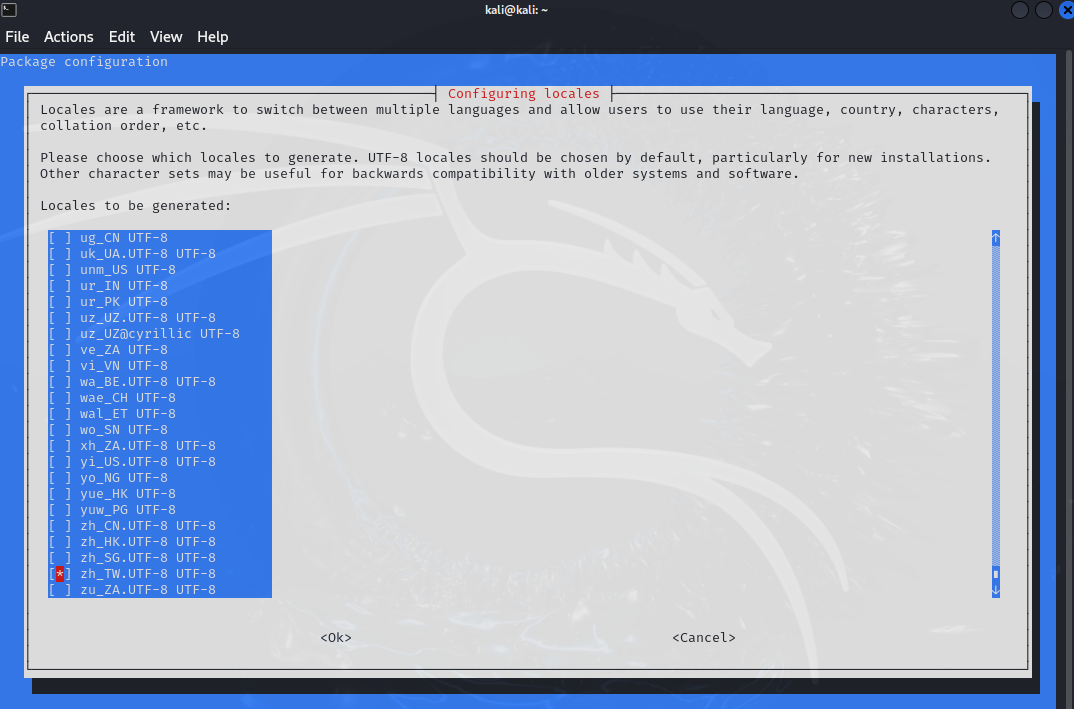Click the 'Package configuration' header text
This screenshot has height=709, width=1074.
click(84, 62)
